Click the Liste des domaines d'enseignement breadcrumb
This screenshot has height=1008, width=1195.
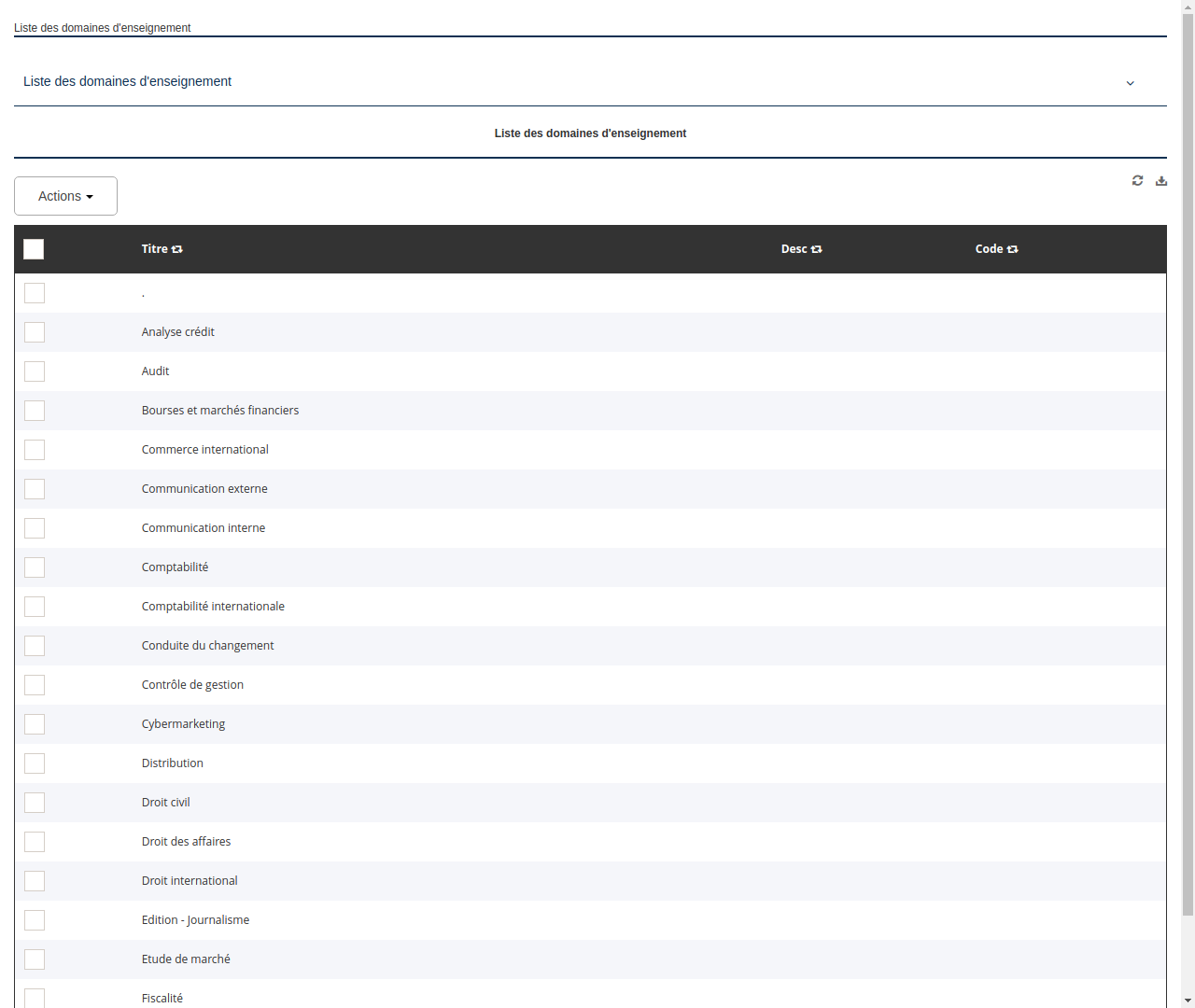[x=102, y=28]
